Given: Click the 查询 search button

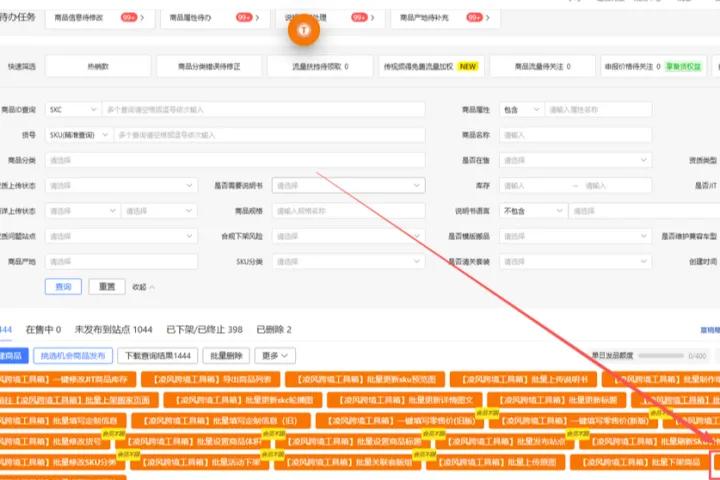Looking at the screenshot, I should point(63,286).
